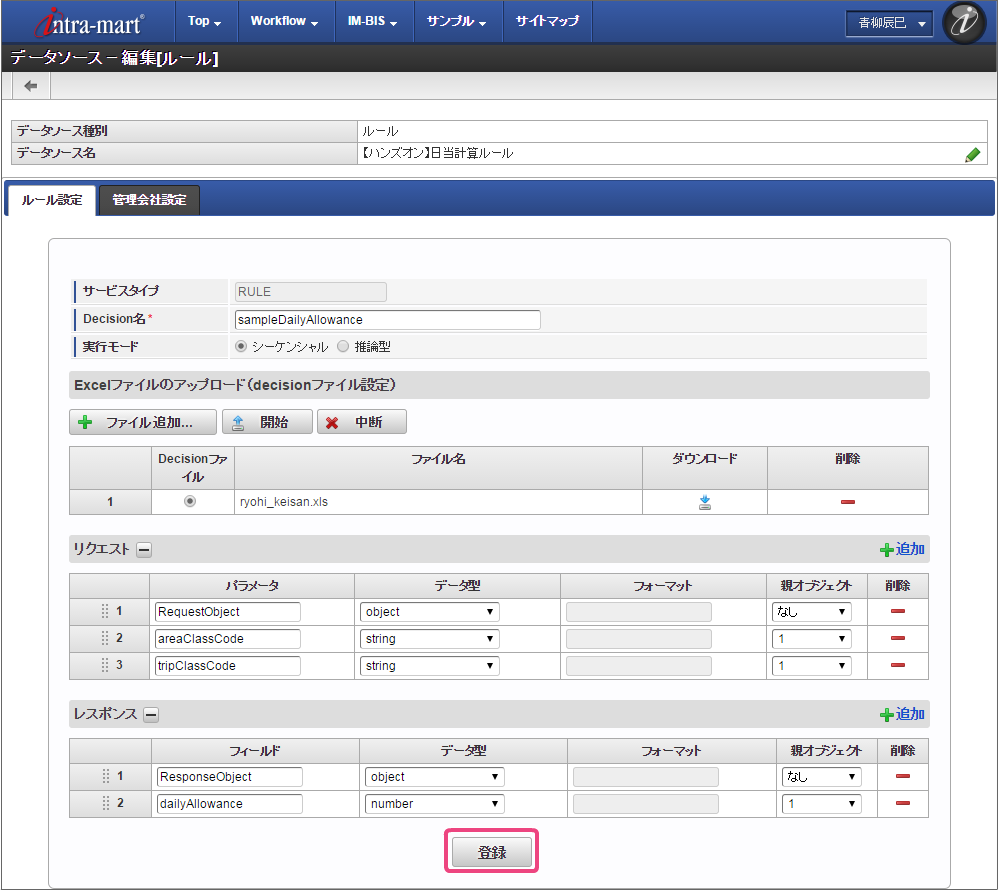Add a new response field row
Image resolution: width=998 pixels, height=890 pixels.
pos(902,714)
